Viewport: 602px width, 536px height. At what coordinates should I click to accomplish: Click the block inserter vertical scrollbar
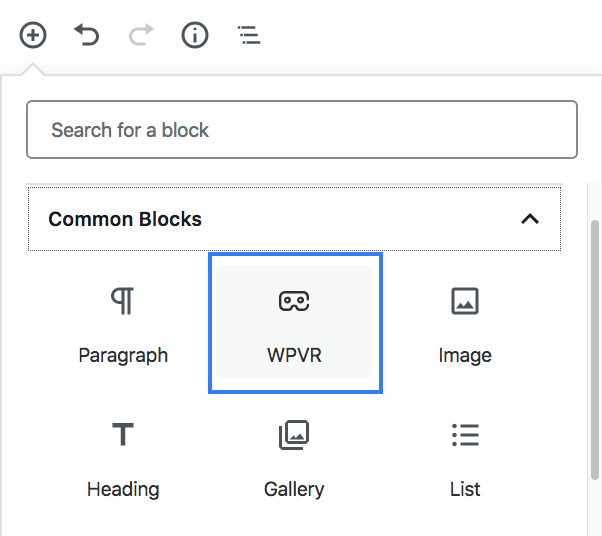(x=595, y=349)
